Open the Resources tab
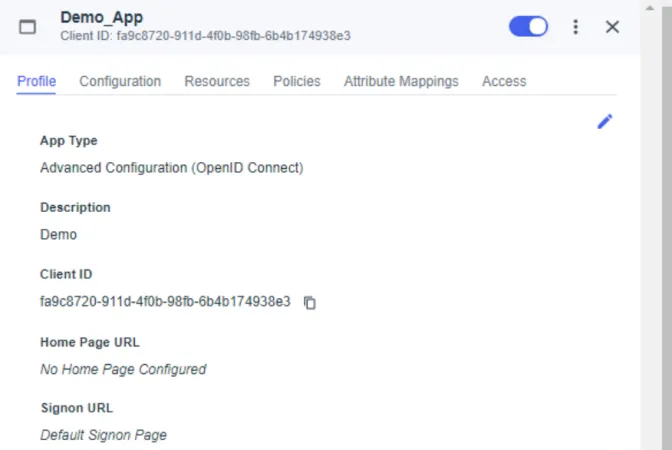This screenshot has height=450, width=672. point(217,81)
